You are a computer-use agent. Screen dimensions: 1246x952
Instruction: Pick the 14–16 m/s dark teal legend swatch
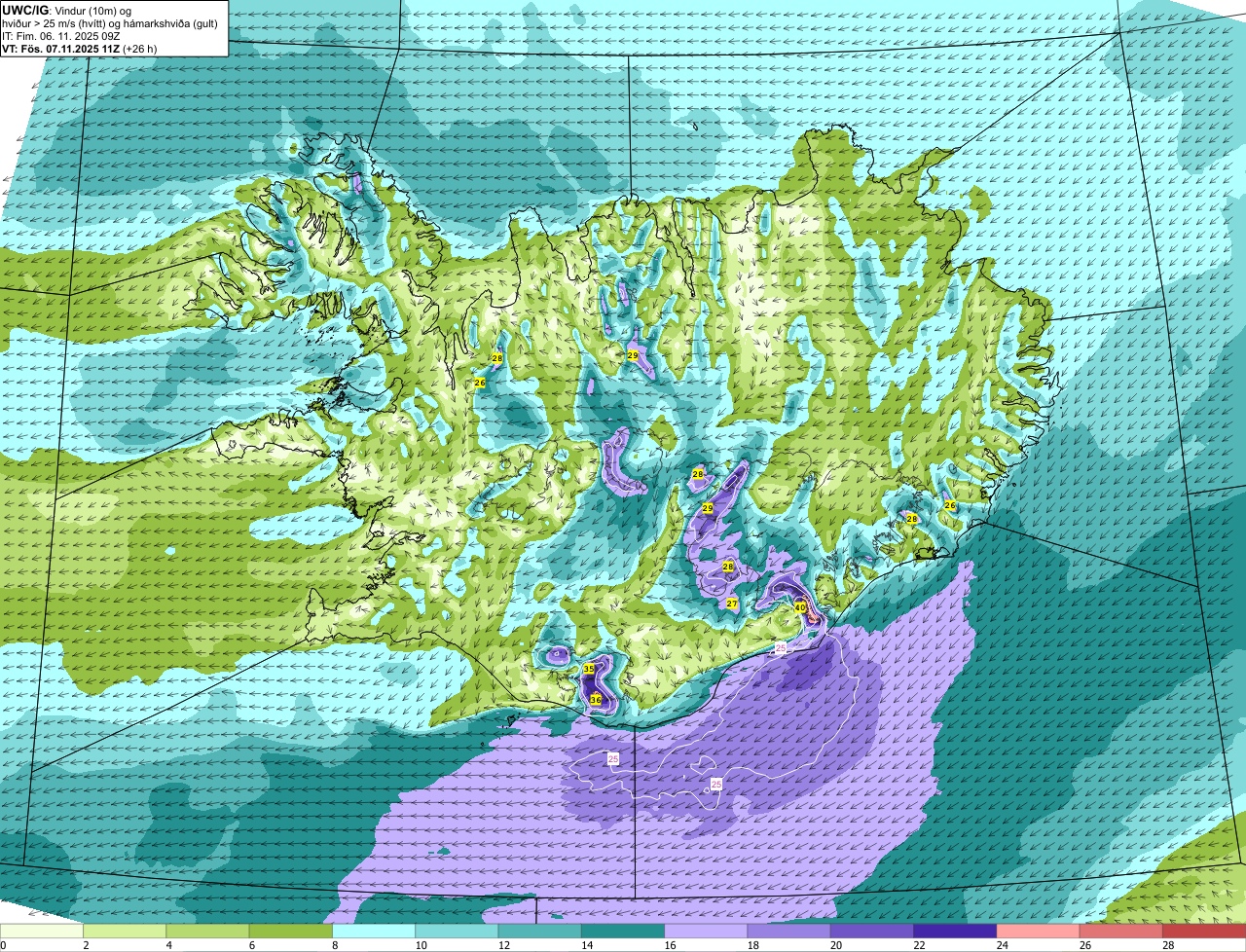click(x=623, y=932)
